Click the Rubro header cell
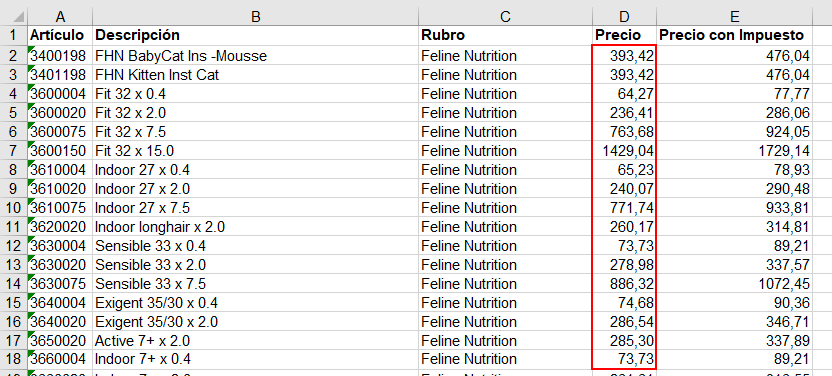The width and height of the screenshot is (832, 376). (x=505, y=36)
